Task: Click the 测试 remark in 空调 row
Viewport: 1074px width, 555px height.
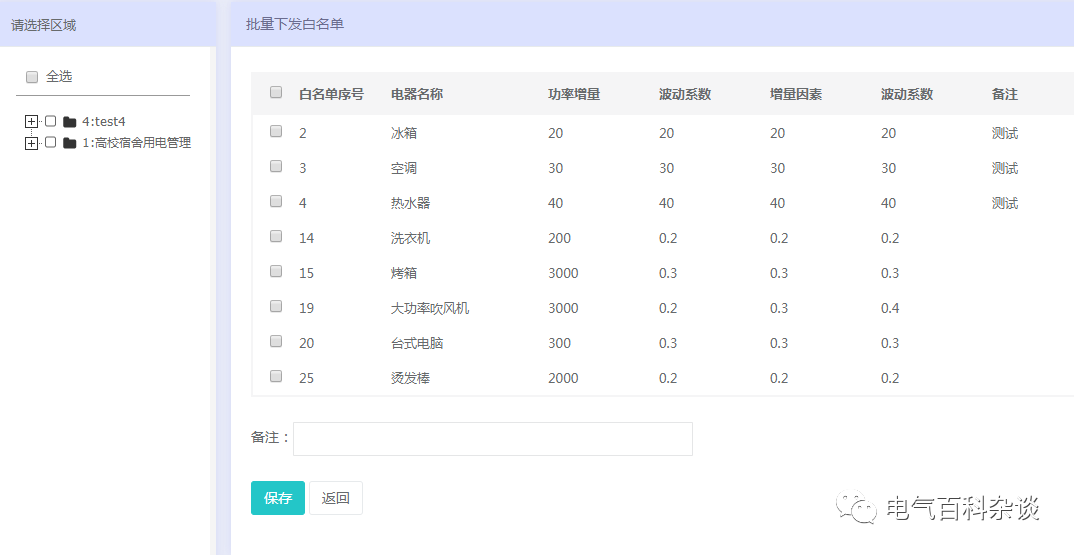Action: (x=1005, y=169)
